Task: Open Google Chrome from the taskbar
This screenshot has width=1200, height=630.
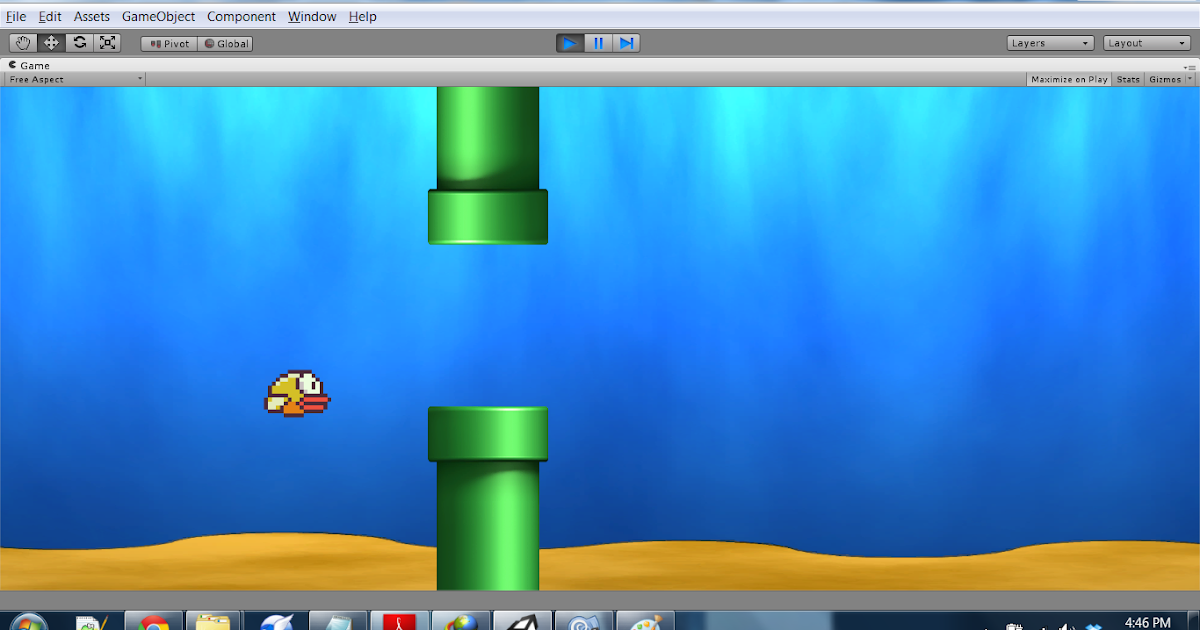Action: 153,622
